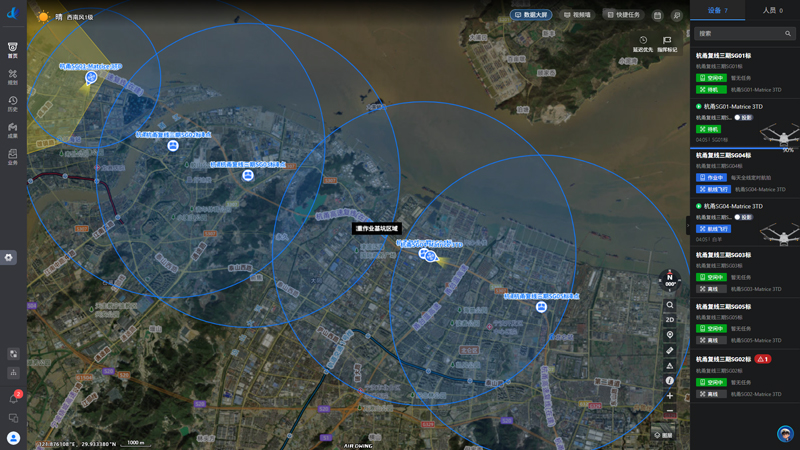Click the SG05 dock marker on map
800x450 pixels.
point(541,307)
